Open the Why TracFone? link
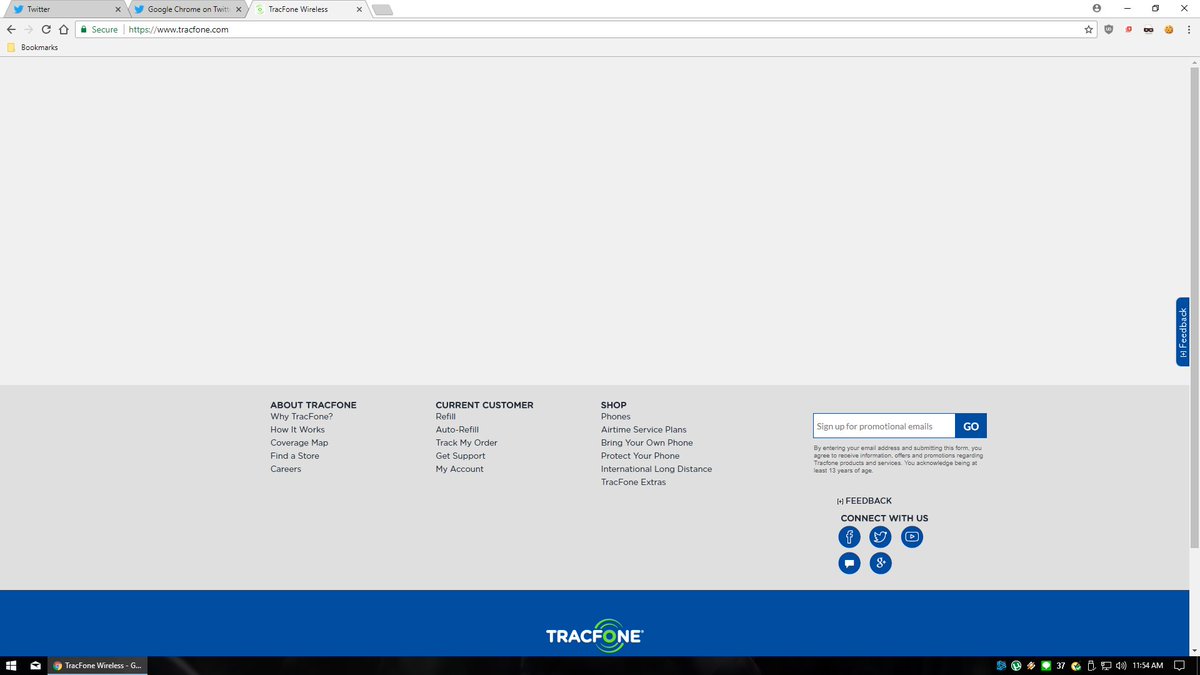Screen dimensions: 1200x675 point(301,417)
